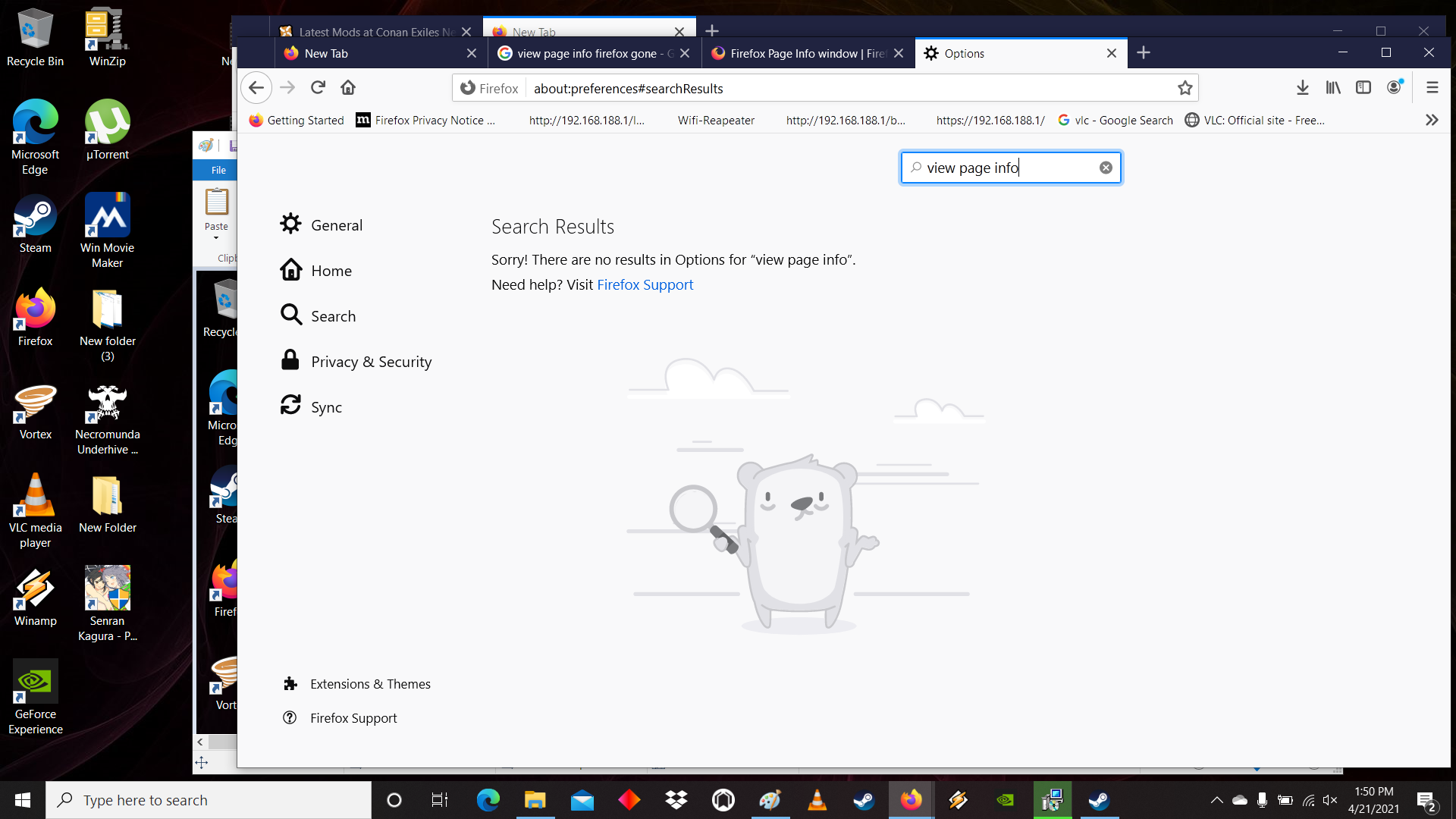Click the clear search button in preferences
The height and width of the screenshot is (819, 1456).
[x=1106, y=167]
